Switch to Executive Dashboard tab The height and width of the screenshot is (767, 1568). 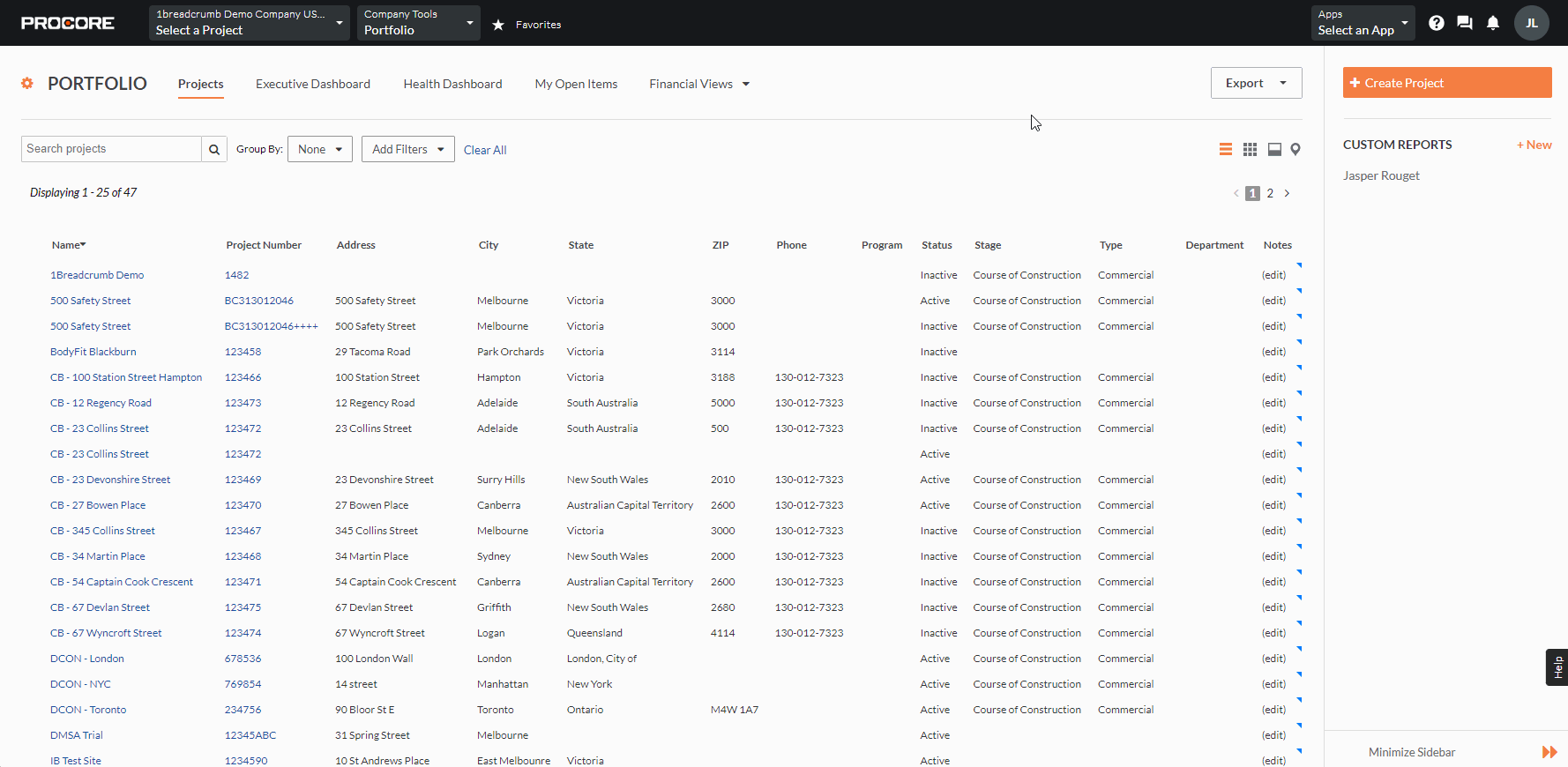pos(313,84)
